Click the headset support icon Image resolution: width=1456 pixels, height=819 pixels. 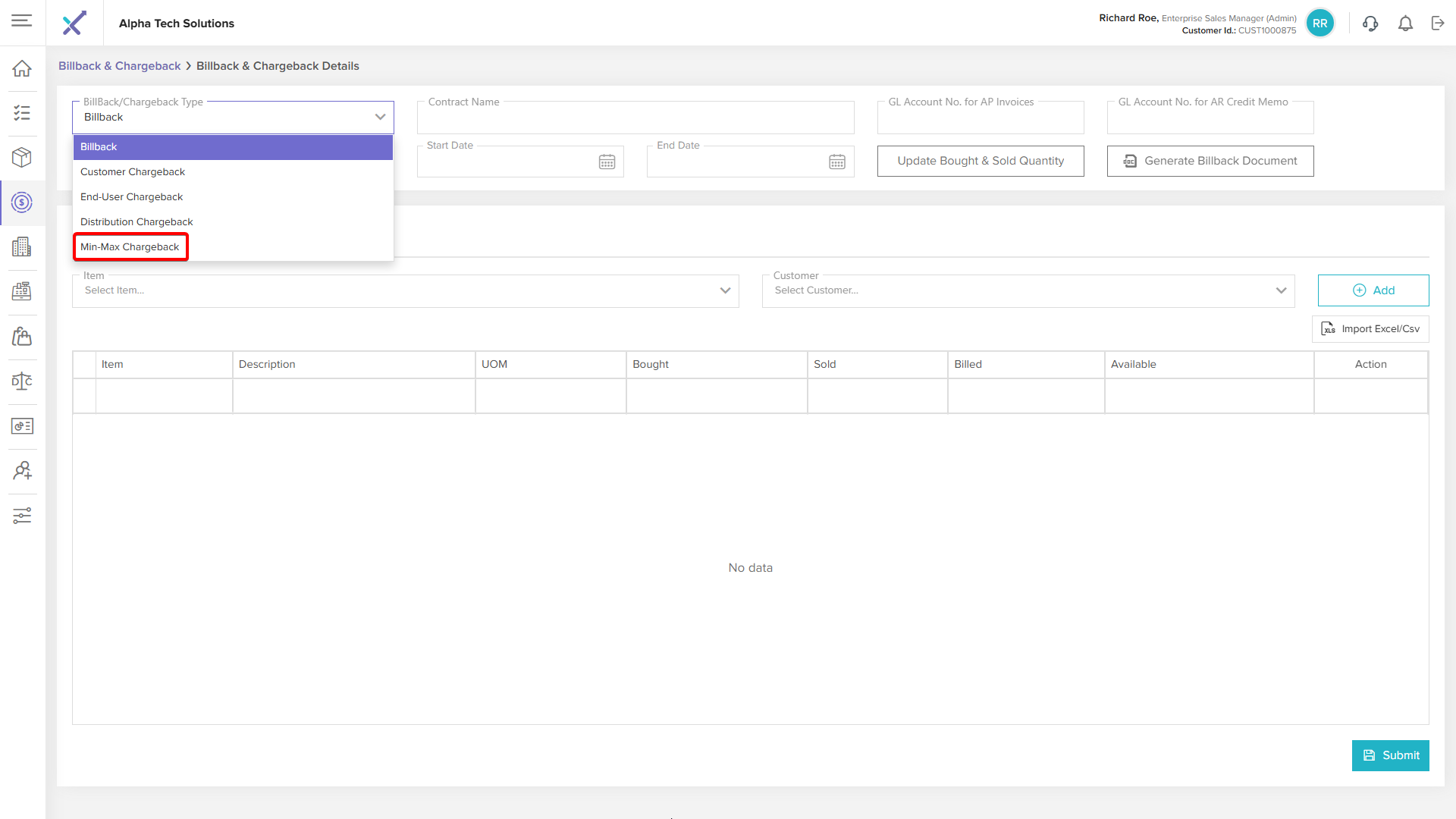point(1370,24)
